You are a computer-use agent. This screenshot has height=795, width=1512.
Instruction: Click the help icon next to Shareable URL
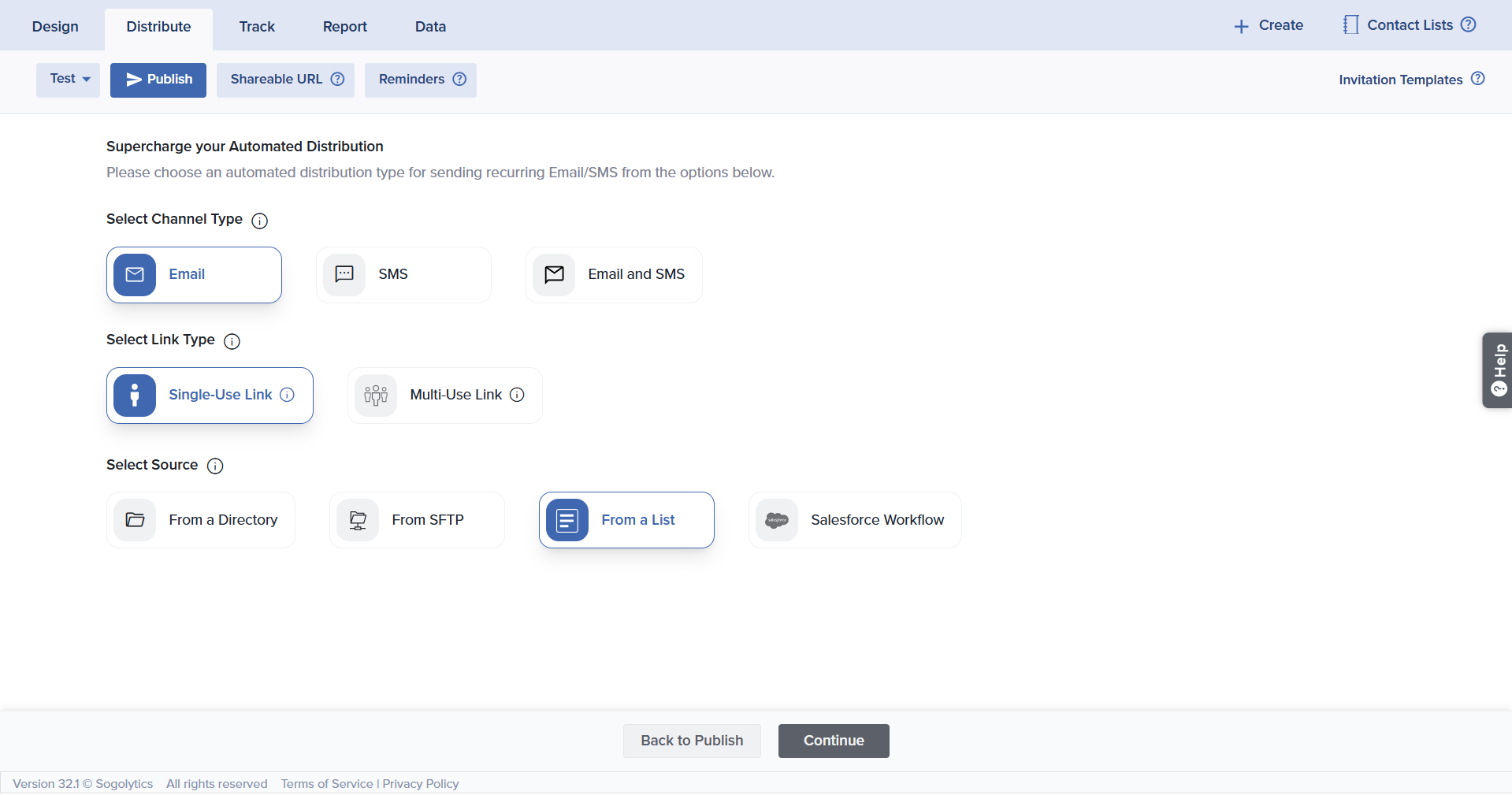pos(337,79)
